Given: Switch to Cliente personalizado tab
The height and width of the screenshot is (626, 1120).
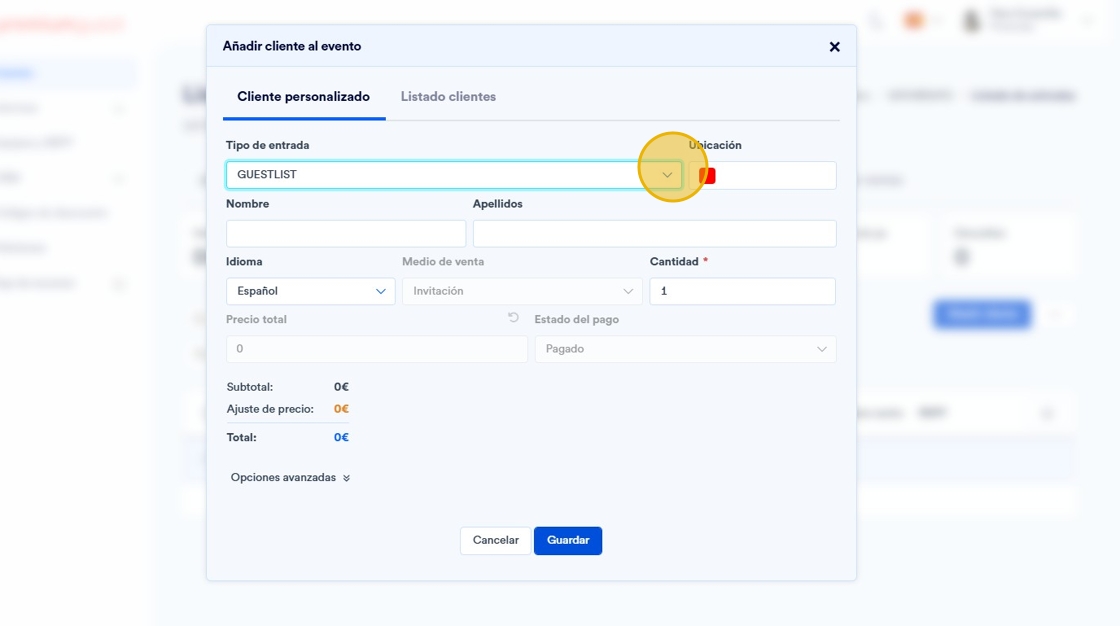Looking at the screenshot, I should tap(304, 96).
